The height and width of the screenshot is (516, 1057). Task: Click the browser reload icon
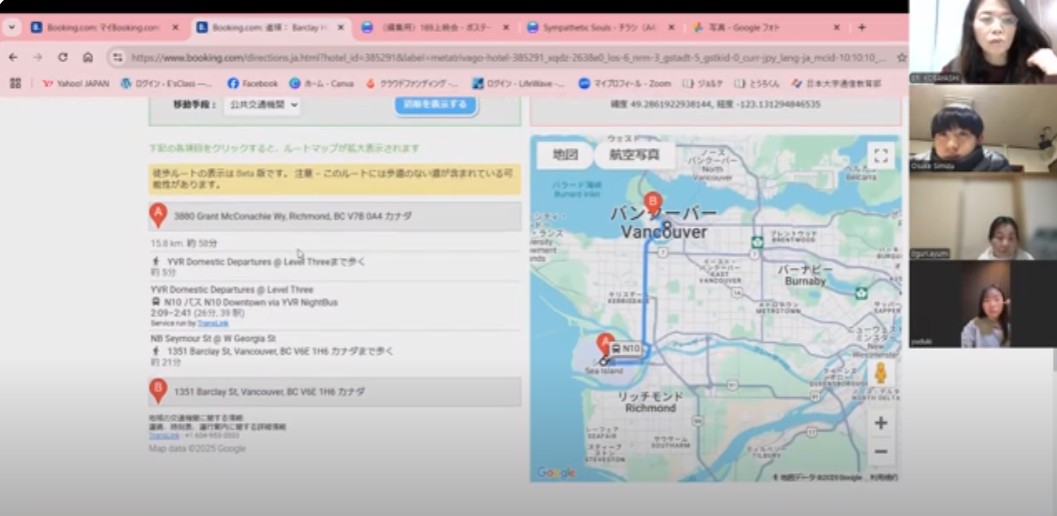tap(62, 58)
